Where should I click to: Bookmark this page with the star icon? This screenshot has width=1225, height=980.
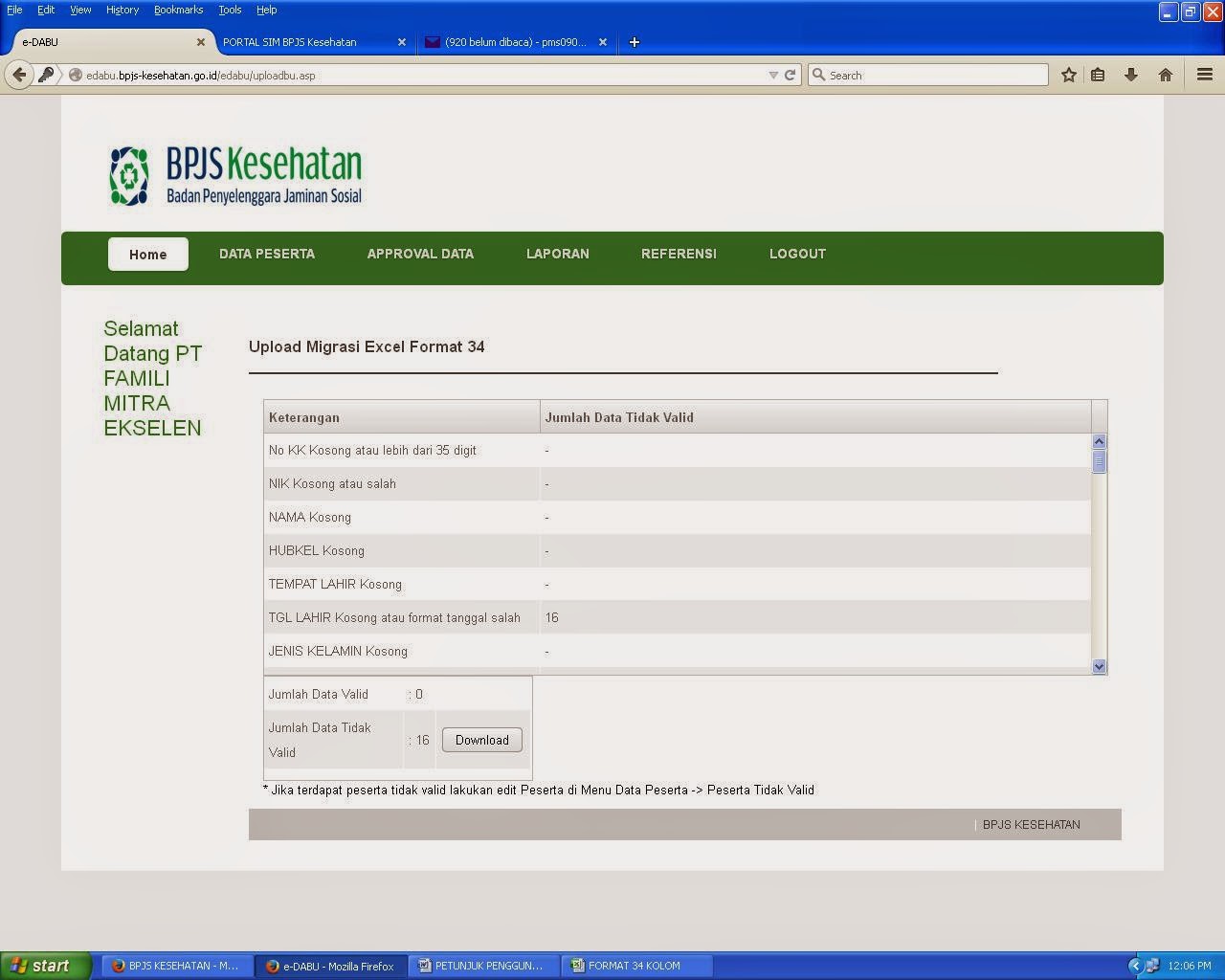pos(1069,75)
